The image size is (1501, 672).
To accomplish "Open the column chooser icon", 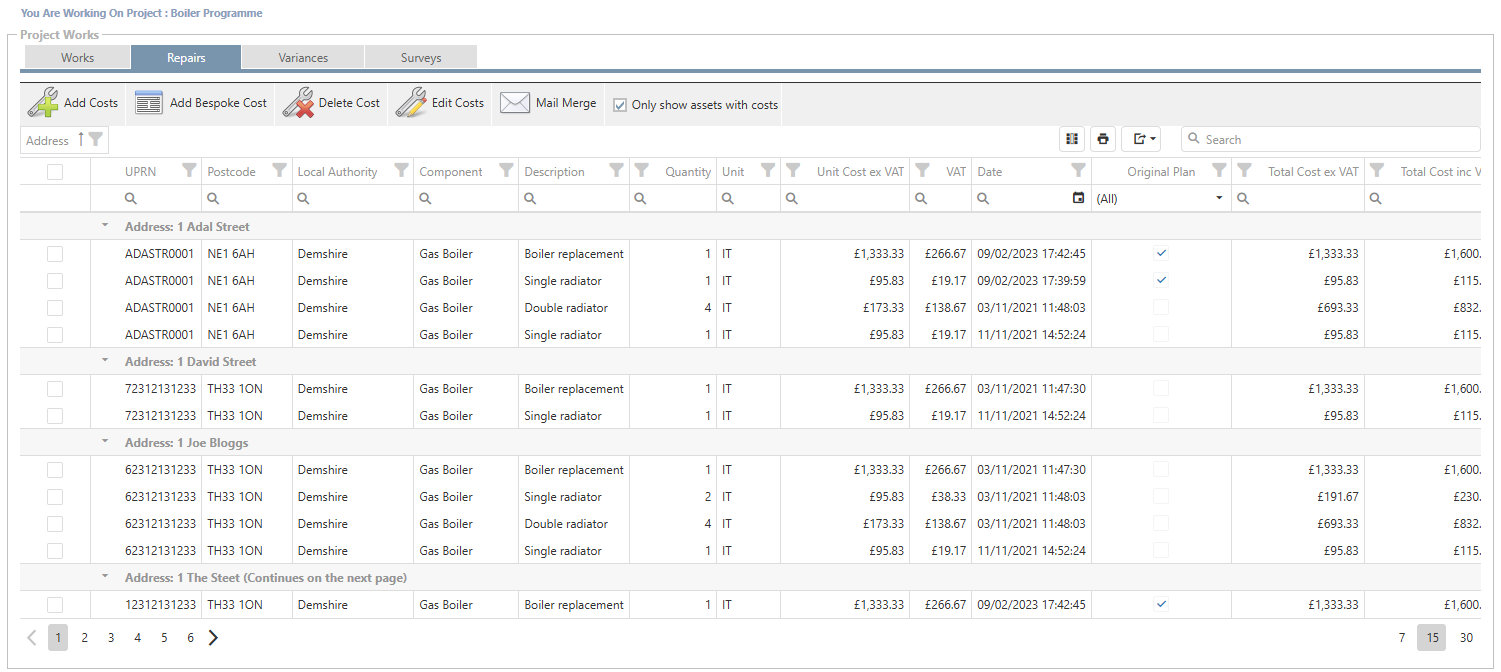I will click(1072, 139).
